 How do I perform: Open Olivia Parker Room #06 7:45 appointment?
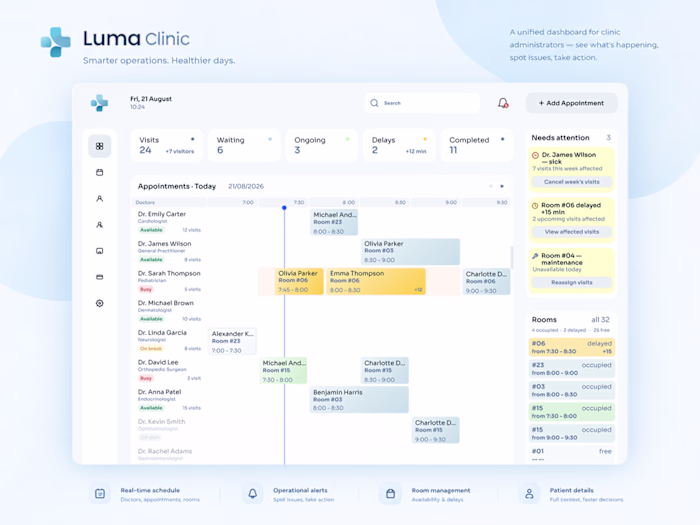point(299,281)
